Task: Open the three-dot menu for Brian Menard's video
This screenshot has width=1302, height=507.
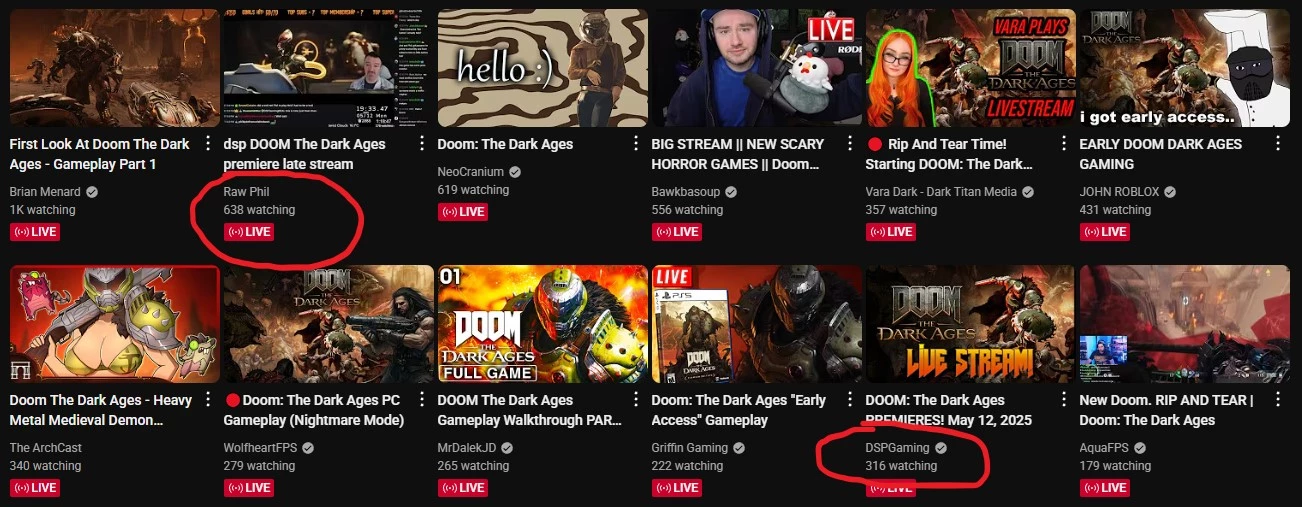Action: (208, 144)
